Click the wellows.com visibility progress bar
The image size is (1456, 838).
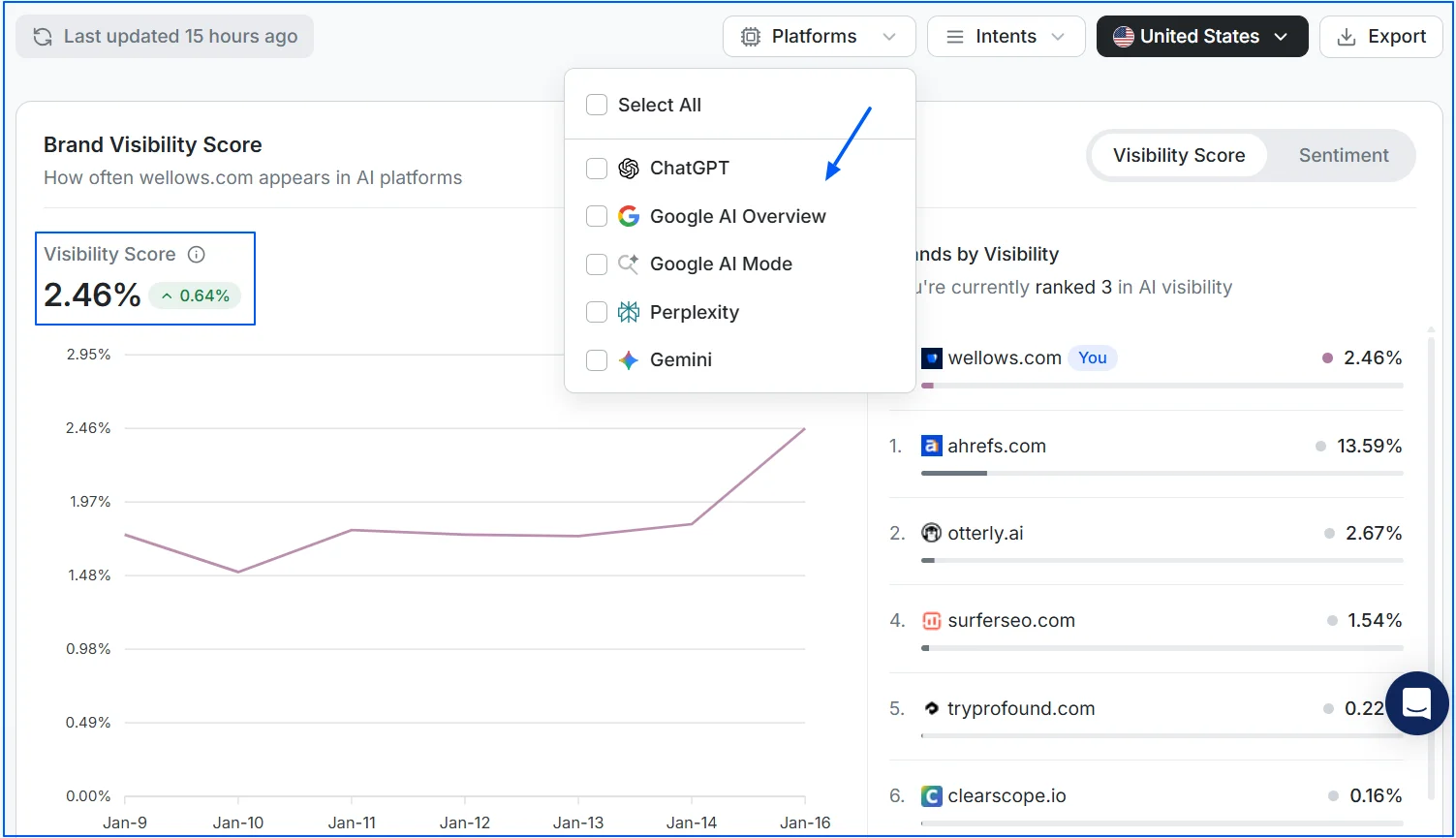pyautogui.click(x=1162, y=386)
